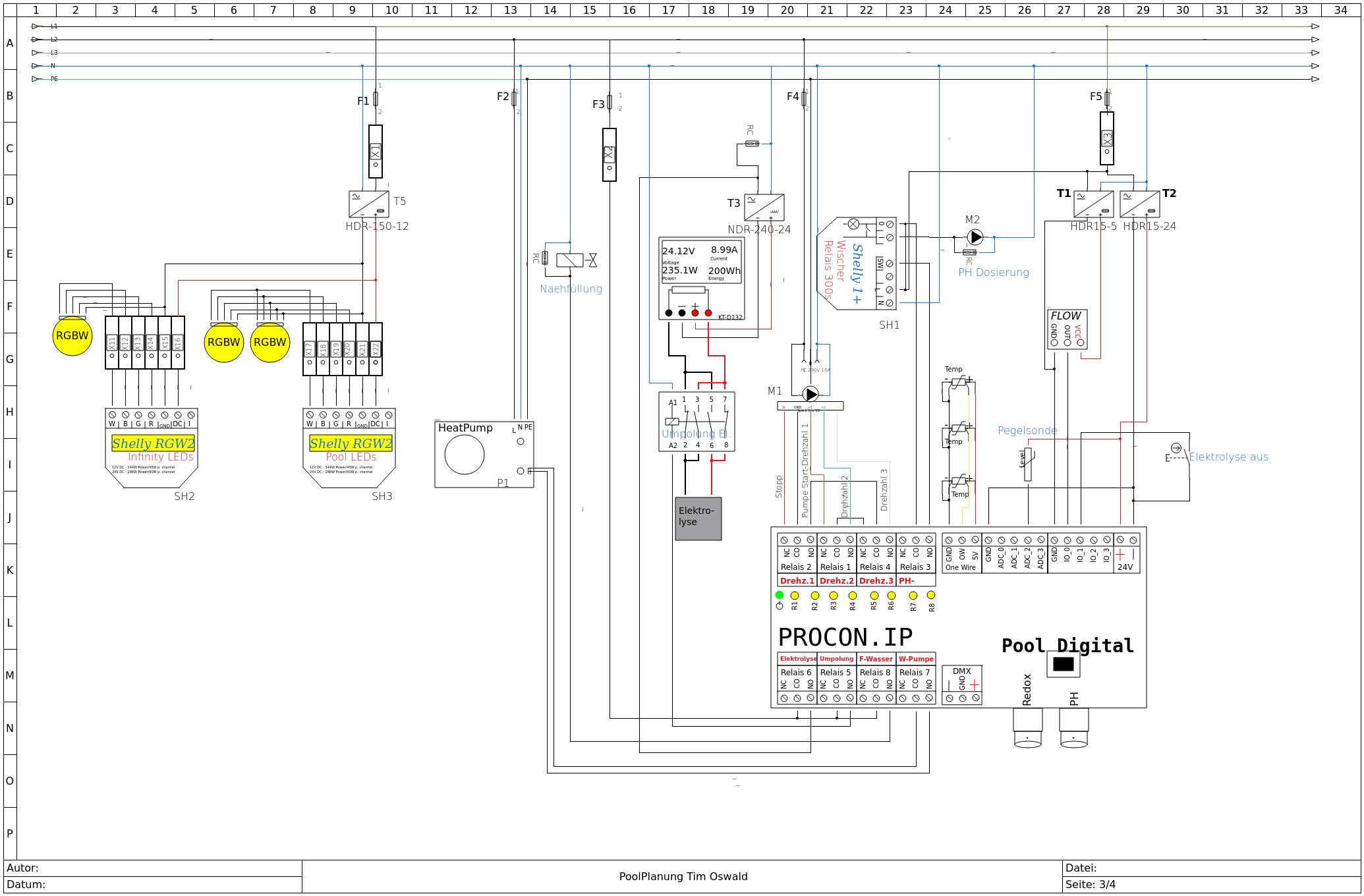This screenshot has width=1364, height=896.
Task: Click the red Drehz.1 label
Action: (x=797, y=580)
